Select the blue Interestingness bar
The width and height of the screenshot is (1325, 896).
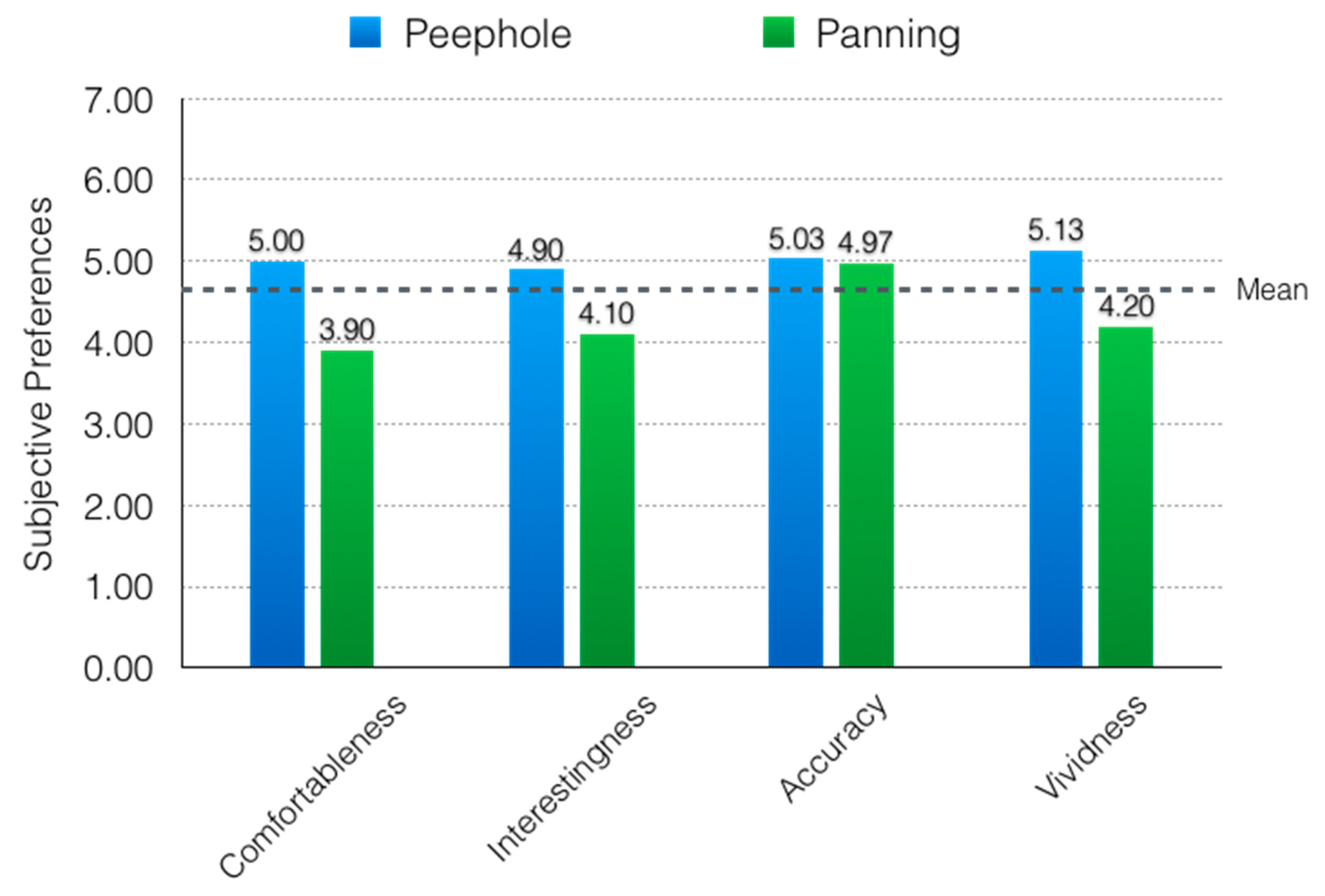(536, 467)
